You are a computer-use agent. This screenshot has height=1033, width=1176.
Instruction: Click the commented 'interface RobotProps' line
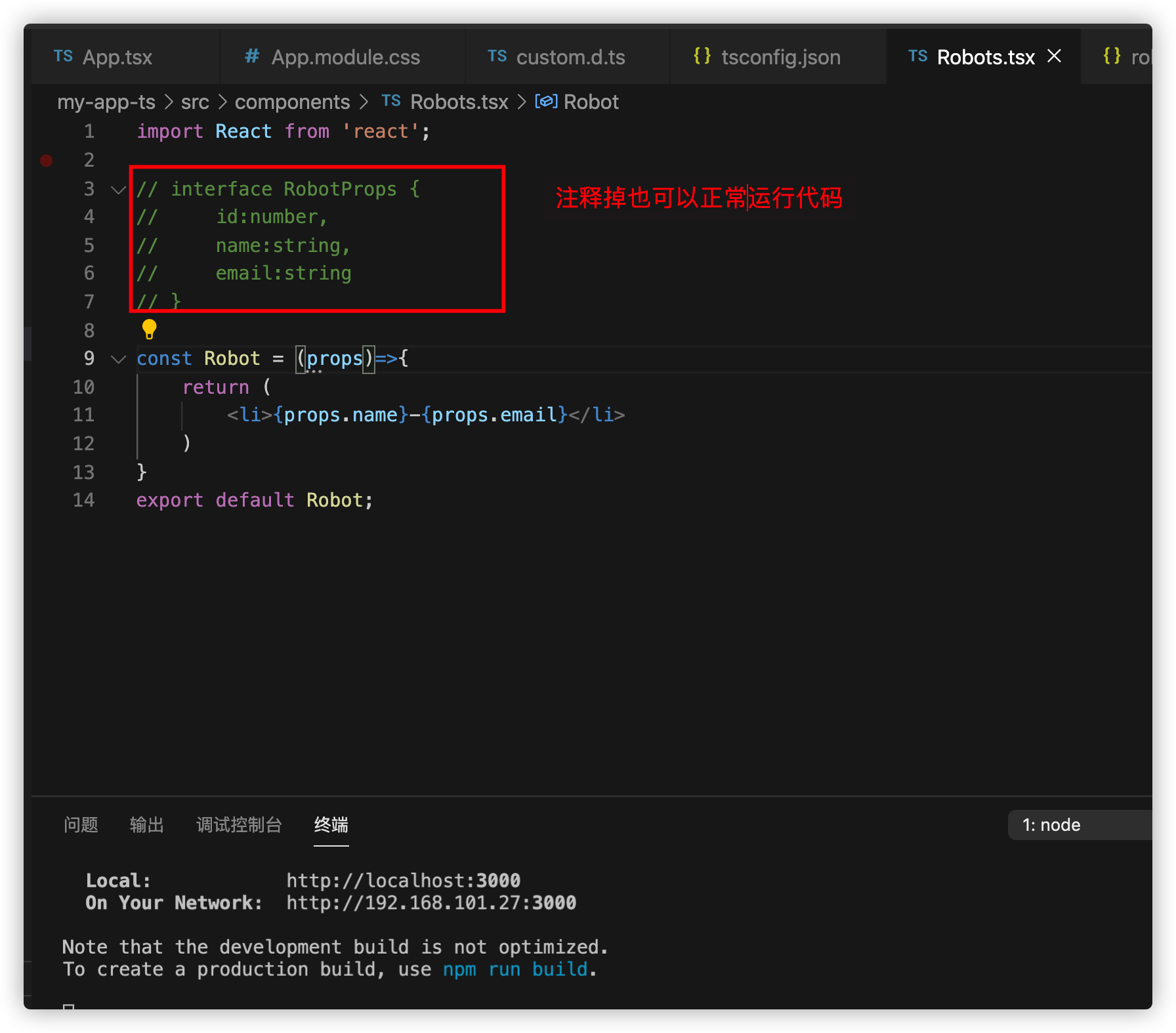click(278, 190)
